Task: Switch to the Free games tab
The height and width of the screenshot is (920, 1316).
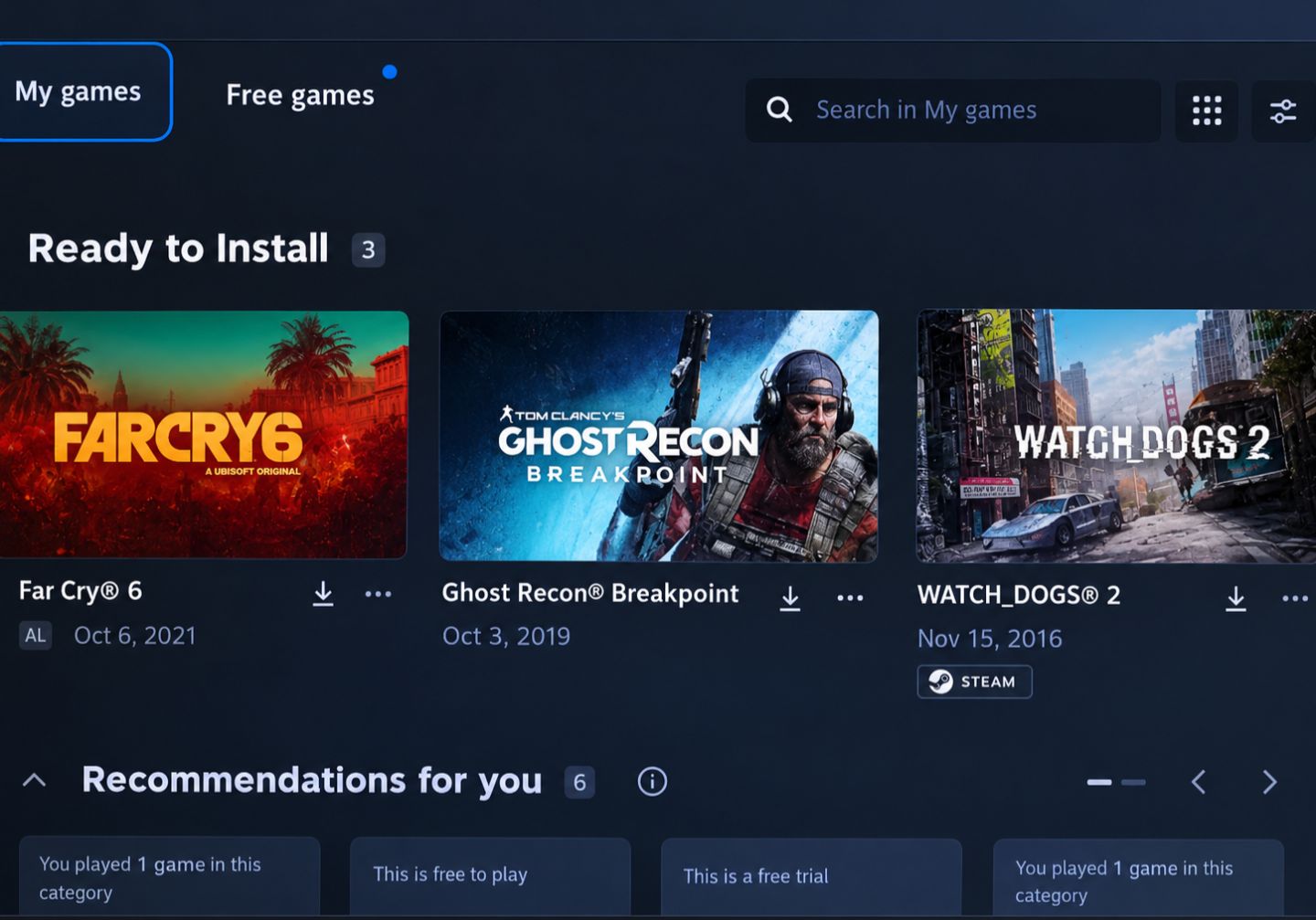Action: click(x=300, y=95)
